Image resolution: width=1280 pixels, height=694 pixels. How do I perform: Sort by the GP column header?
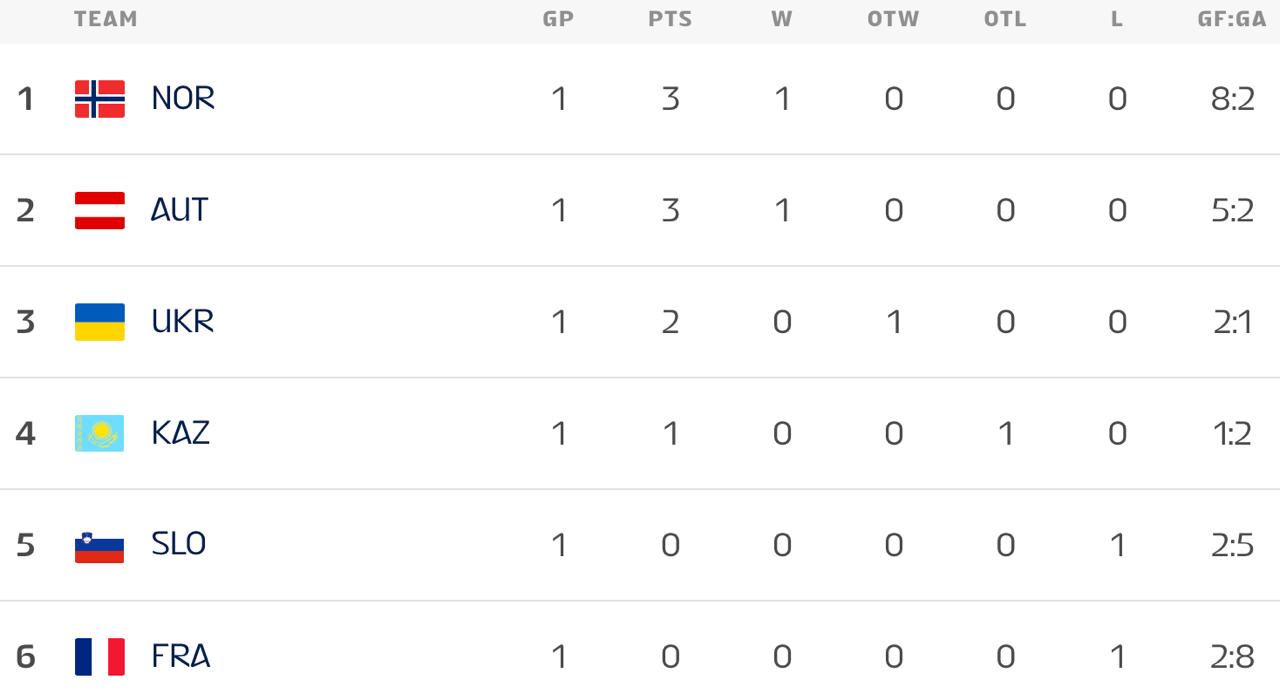click(558, 19)
